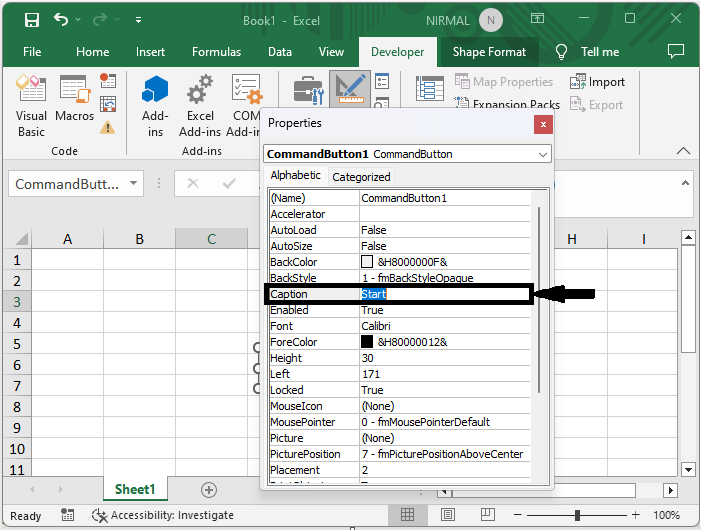Open Customize Quick Access Toolbar menu

(139, 20)
